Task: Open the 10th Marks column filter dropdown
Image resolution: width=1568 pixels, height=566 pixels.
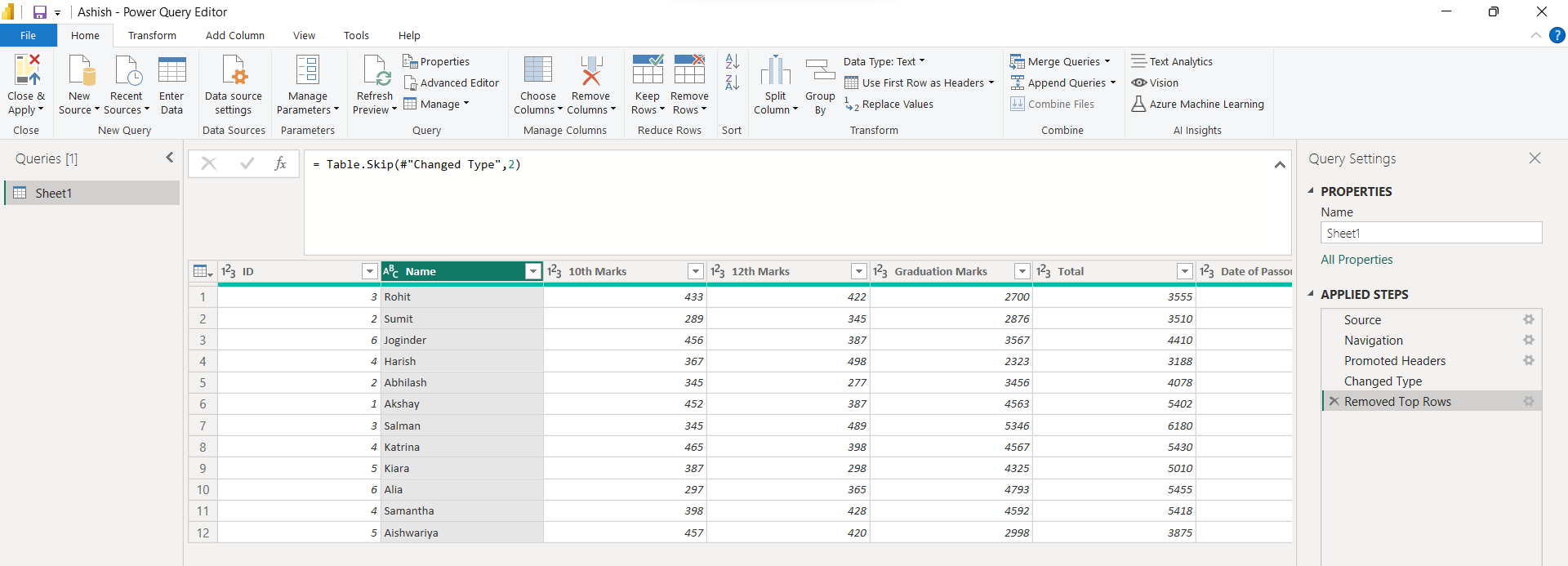Action: coord(695,271)
